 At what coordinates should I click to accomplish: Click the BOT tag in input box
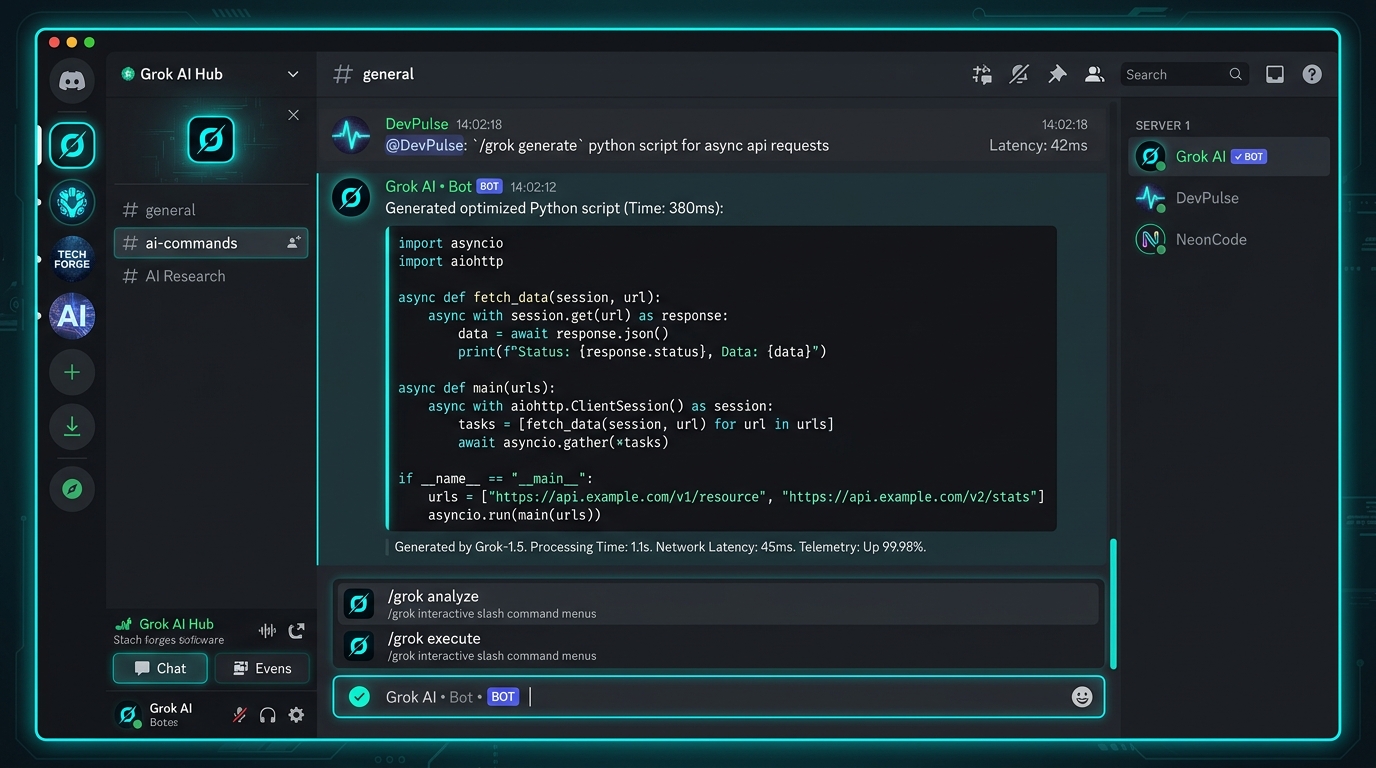click(x=503, y=697)
